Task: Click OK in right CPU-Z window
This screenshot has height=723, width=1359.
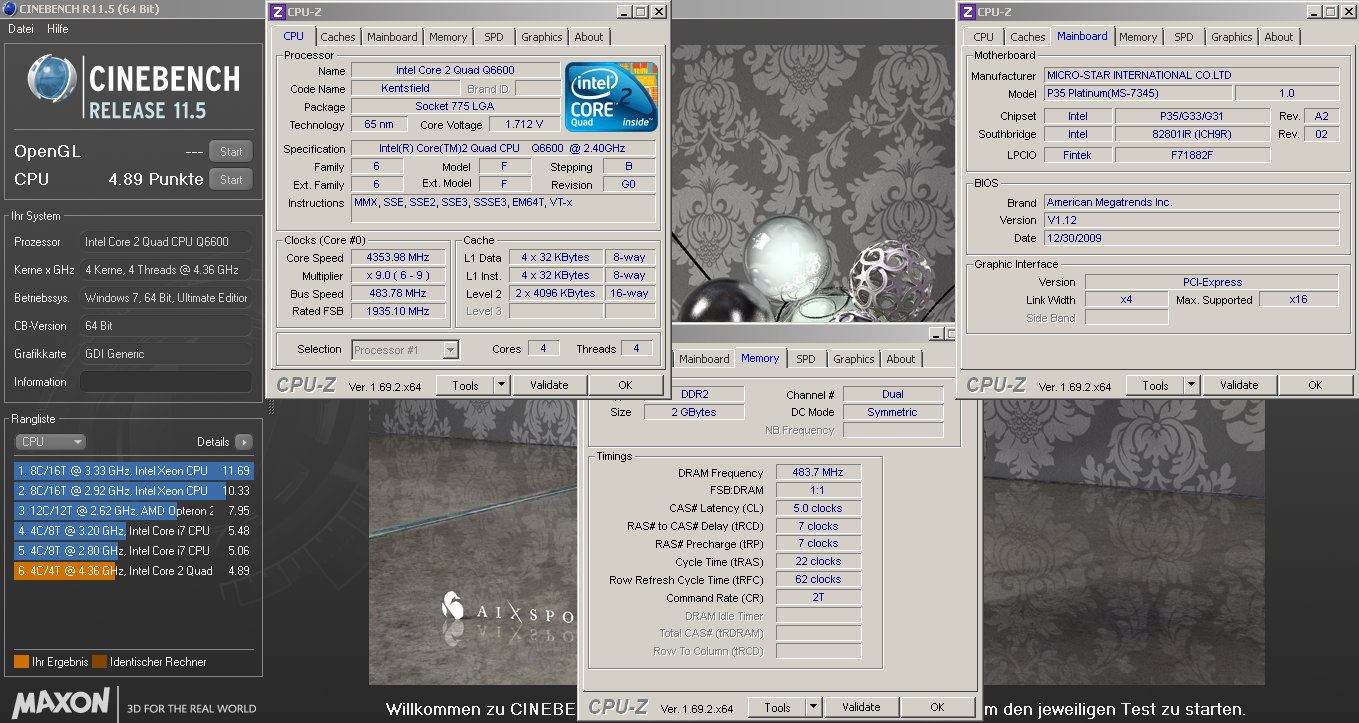Action: pyautogui.click(x=1315, y=385)
